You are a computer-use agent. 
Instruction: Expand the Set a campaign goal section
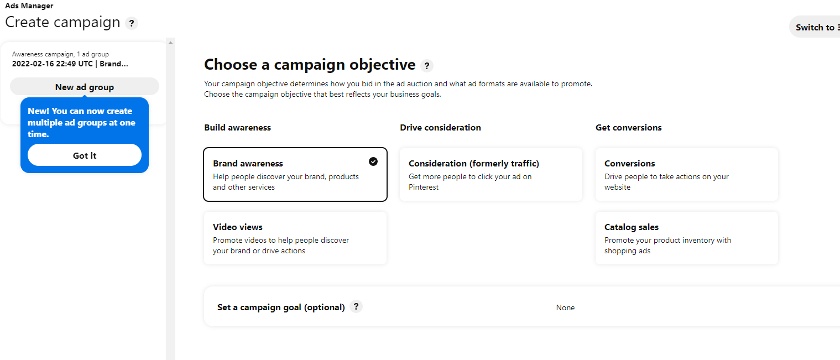[521, 307]
